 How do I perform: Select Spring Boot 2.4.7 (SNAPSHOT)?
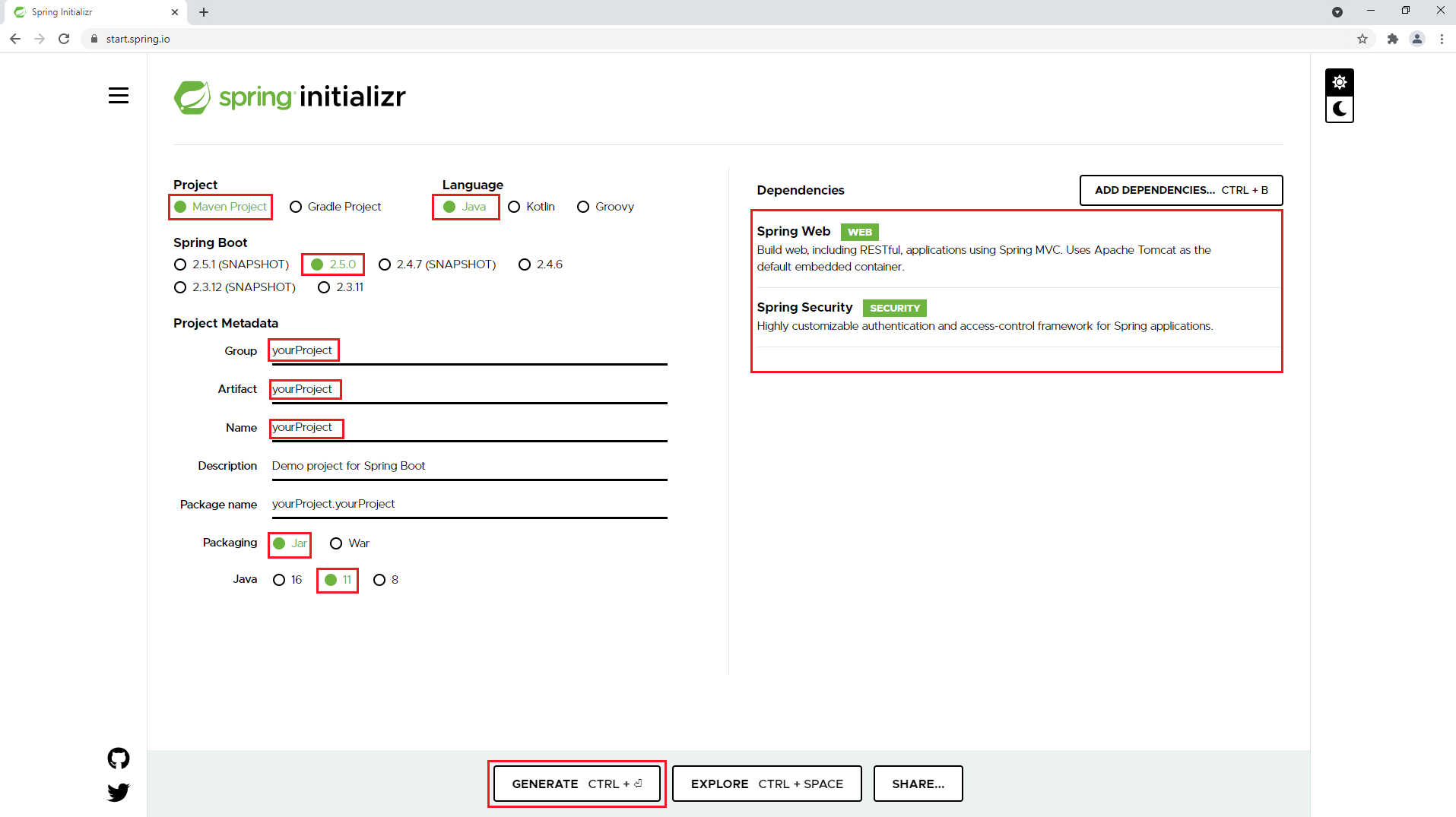point(437,264)
